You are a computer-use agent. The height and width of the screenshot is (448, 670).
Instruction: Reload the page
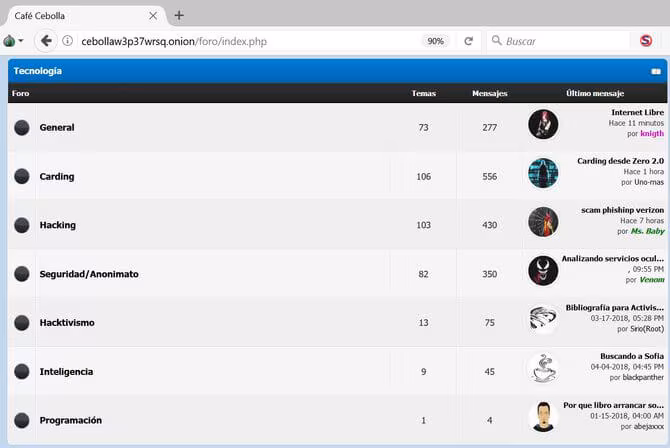[469, 41]
